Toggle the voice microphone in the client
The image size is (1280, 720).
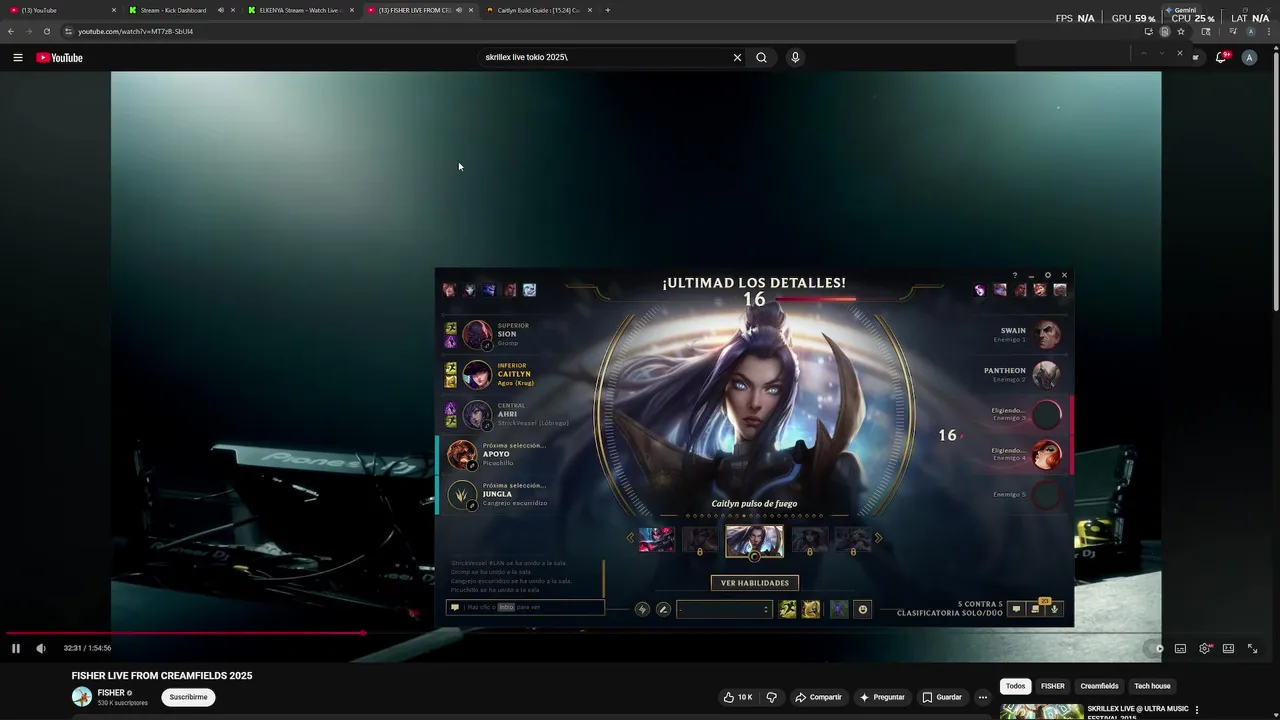point(1054,609)
